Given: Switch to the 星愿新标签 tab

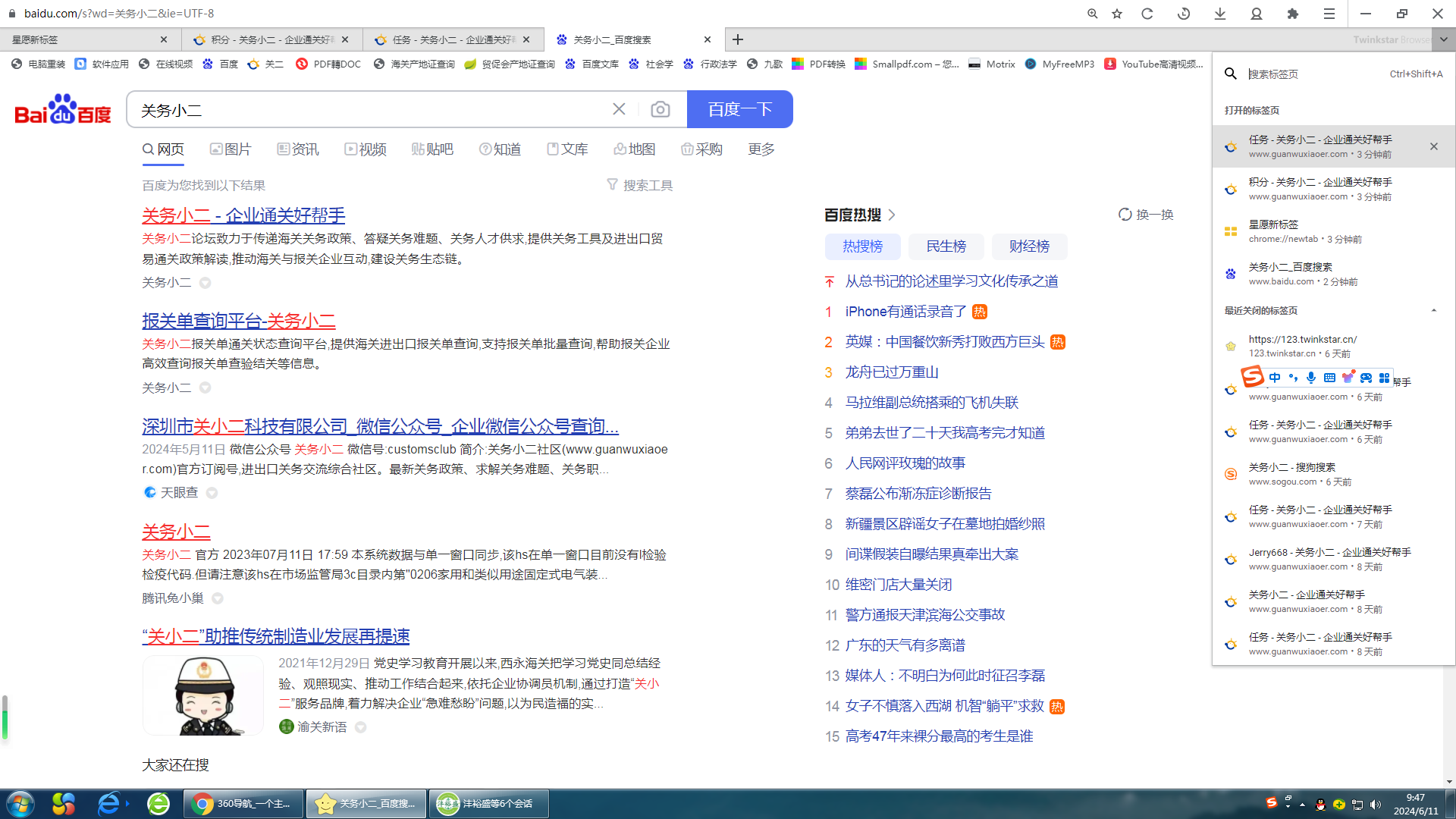Looking at the screenshot, I should pyautogui.click(x=83, y=39).
